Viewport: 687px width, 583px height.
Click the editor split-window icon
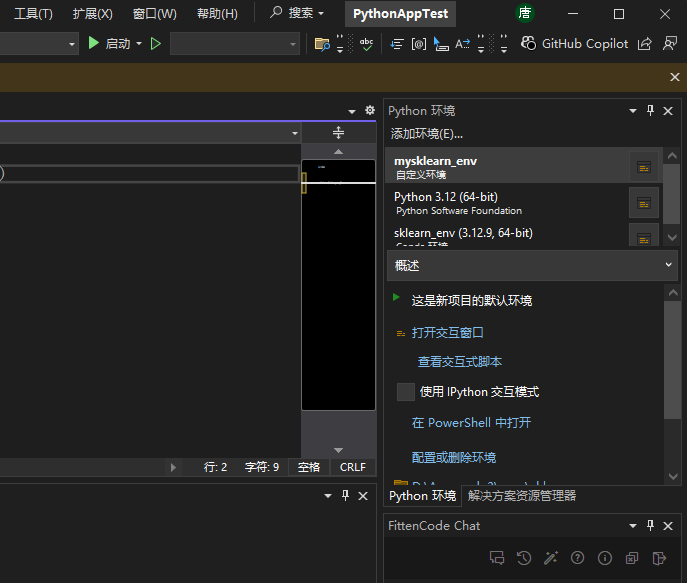[338, 132]
